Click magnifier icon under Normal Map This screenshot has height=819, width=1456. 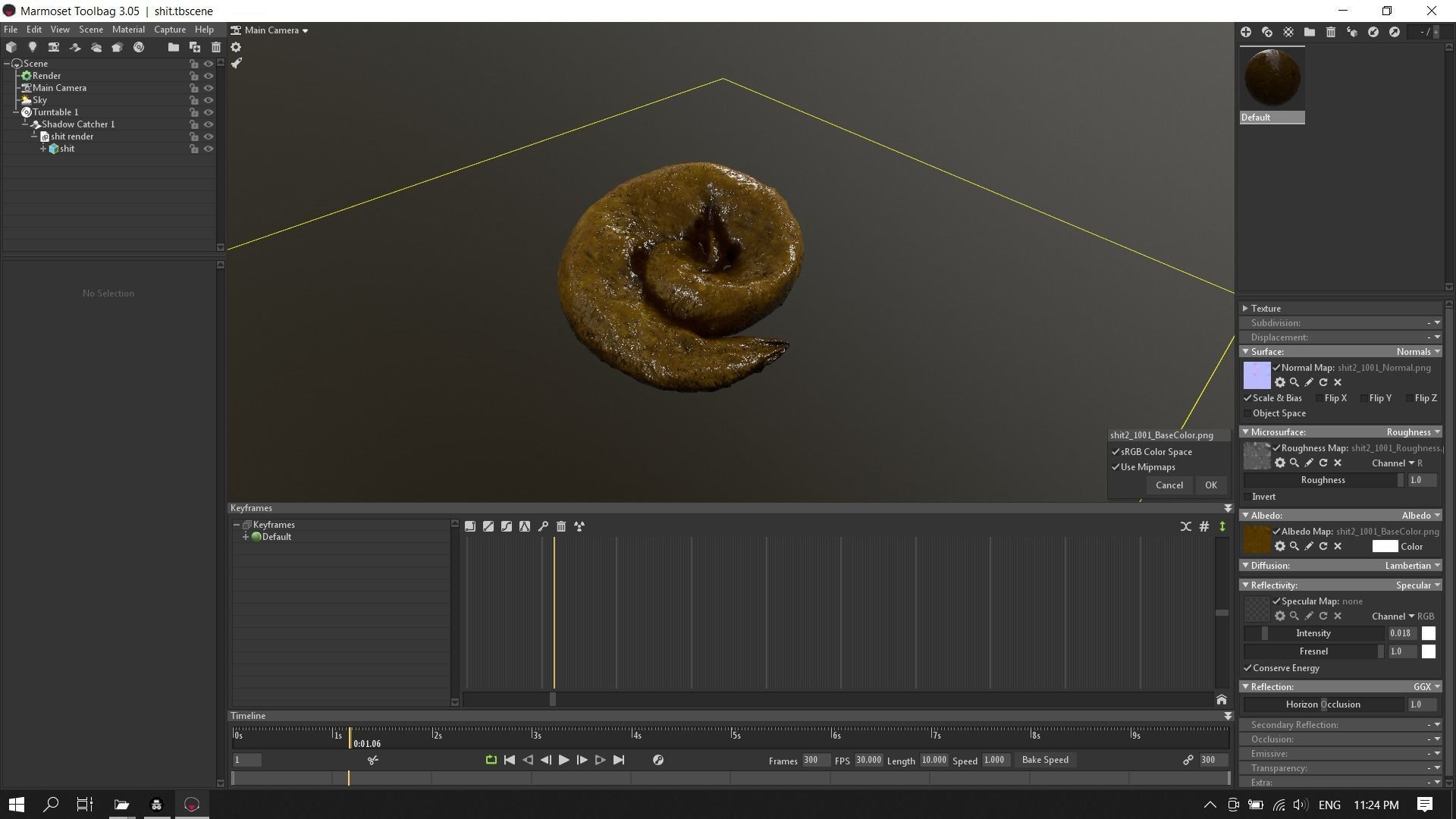point(1294,383)
